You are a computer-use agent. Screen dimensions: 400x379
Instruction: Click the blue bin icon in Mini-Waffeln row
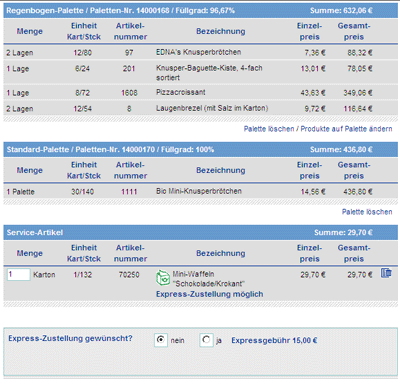(386, 273)
